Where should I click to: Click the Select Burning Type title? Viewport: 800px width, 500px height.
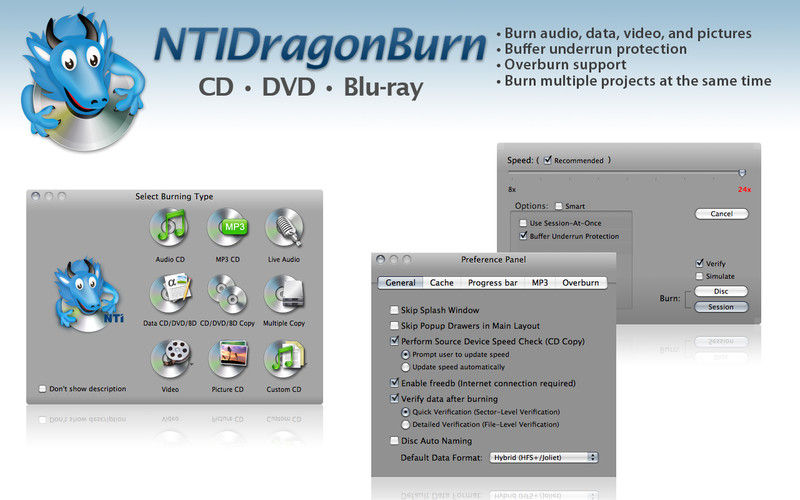click(x=174, y=196)
